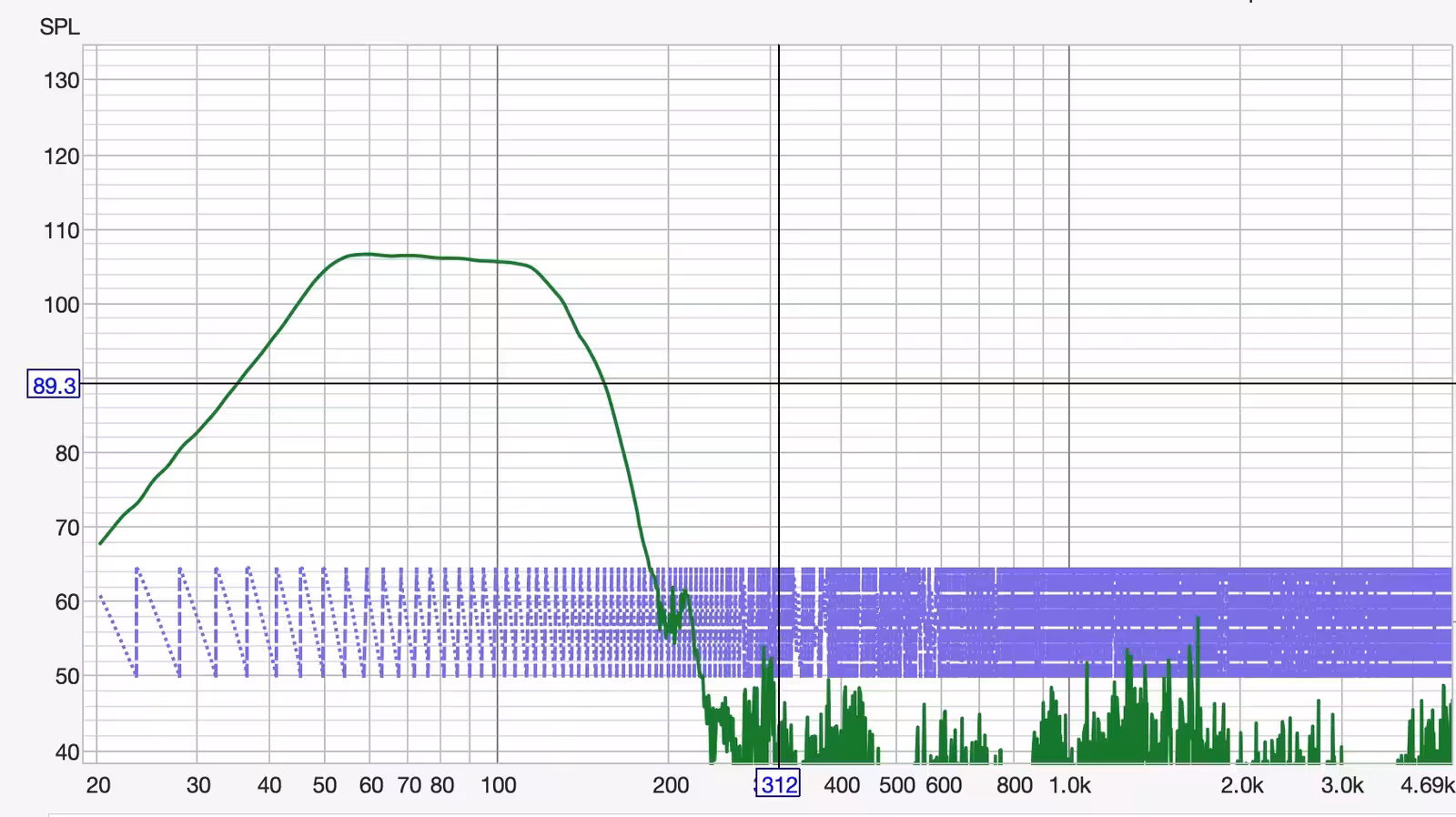Click the 200 Hz frequency axis label
The image size is (1456, 817).
(671, 785)
